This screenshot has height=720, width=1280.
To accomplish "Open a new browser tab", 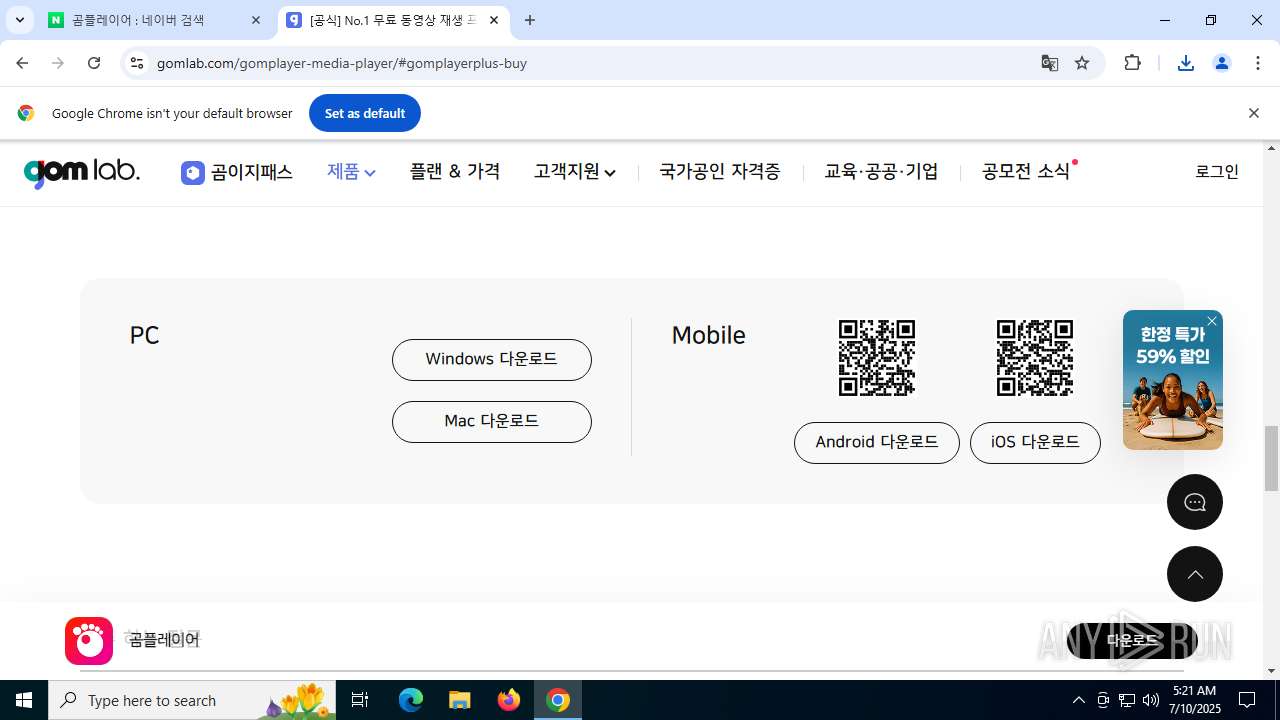I will pyautogui.click(x=530, y=20).
